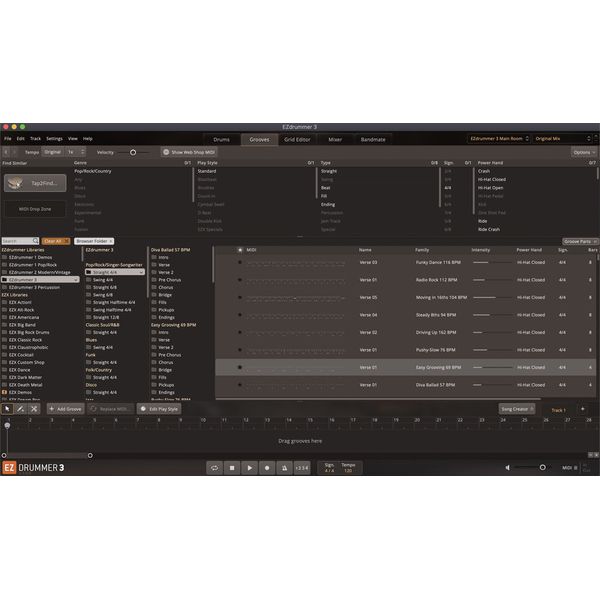Screen dimensions: 600x600
Task: Open the Settings menu
Action: point(54,139)
